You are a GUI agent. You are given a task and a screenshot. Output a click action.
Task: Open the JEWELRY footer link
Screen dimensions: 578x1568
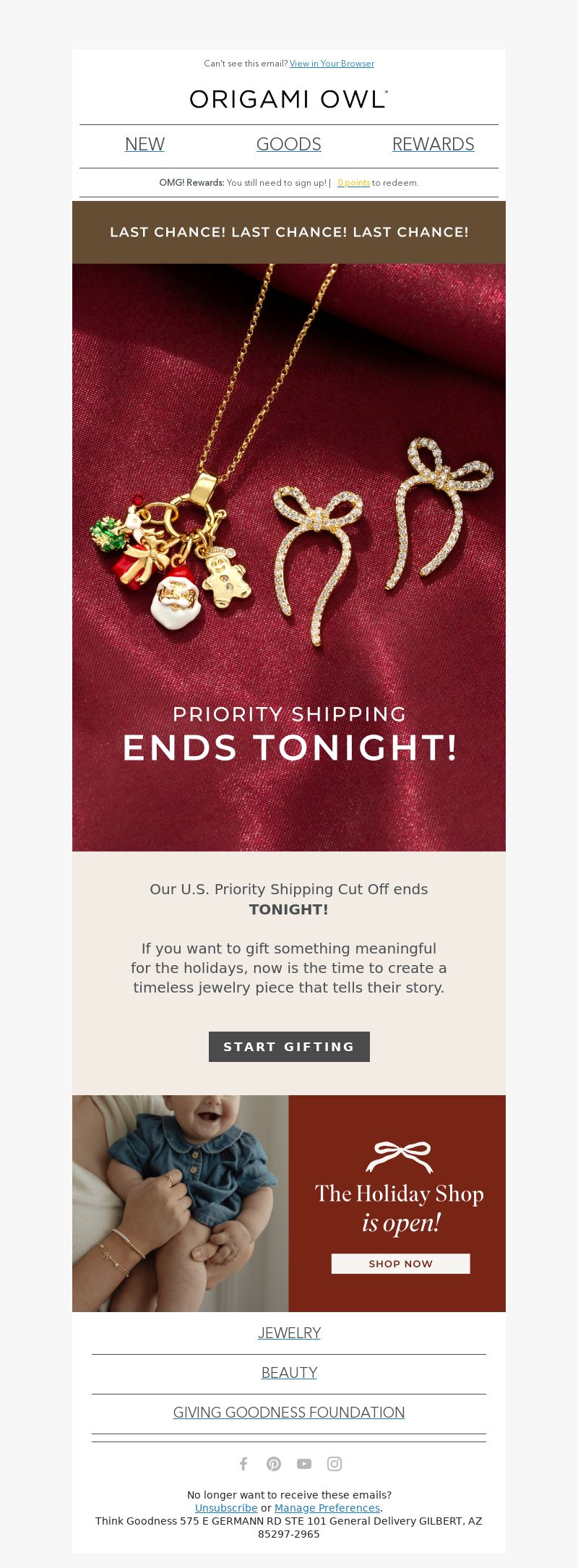pyautogui.click(x=289, y=1333)
